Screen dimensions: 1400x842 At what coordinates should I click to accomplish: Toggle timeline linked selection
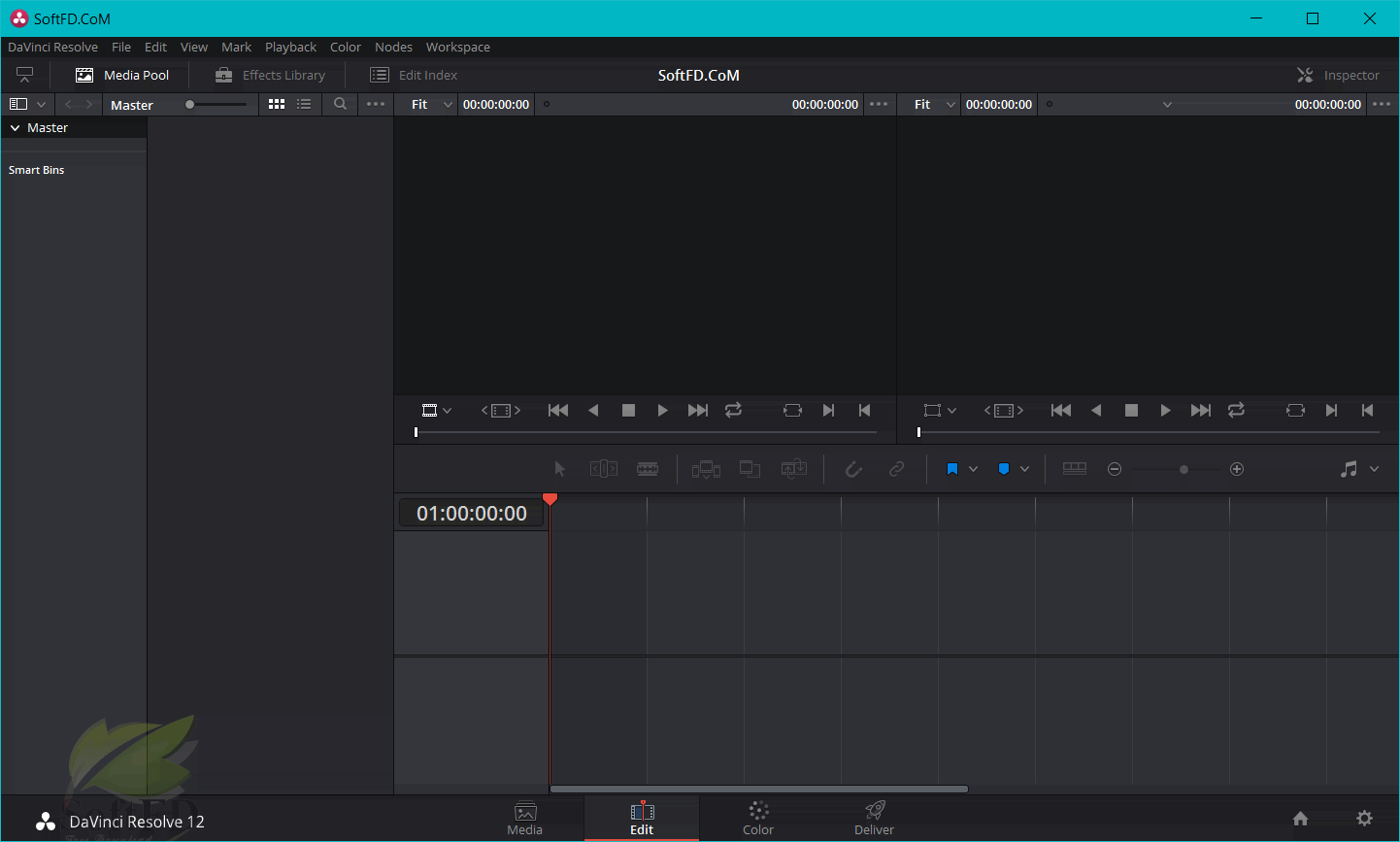tap(897, 469)
